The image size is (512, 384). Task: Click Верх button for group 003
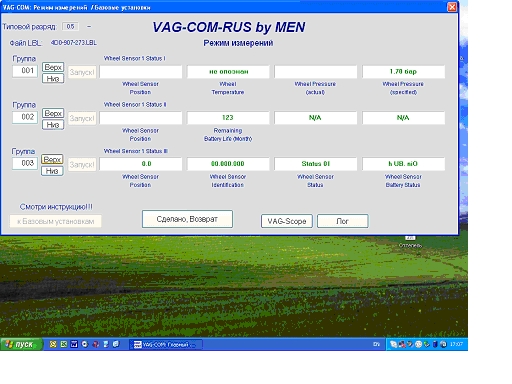click(52, 159)
